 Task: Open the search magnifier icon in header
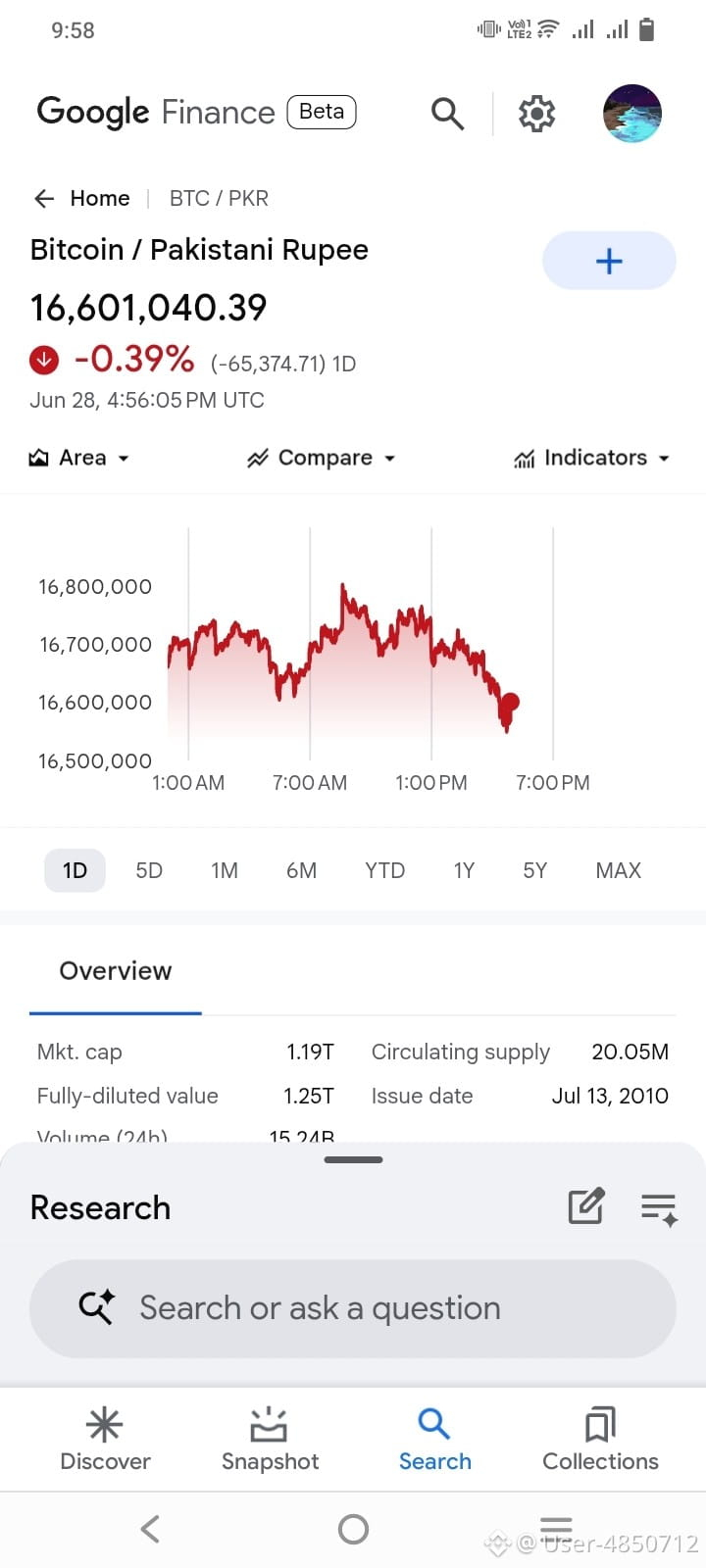447,114
